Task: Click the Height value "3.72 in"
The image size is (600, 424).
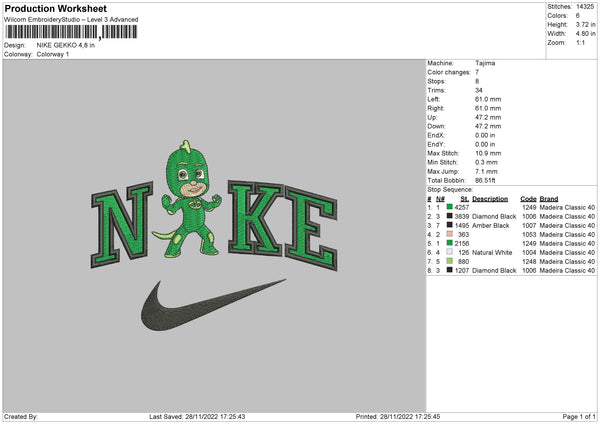Action: (x=585, y=24)
